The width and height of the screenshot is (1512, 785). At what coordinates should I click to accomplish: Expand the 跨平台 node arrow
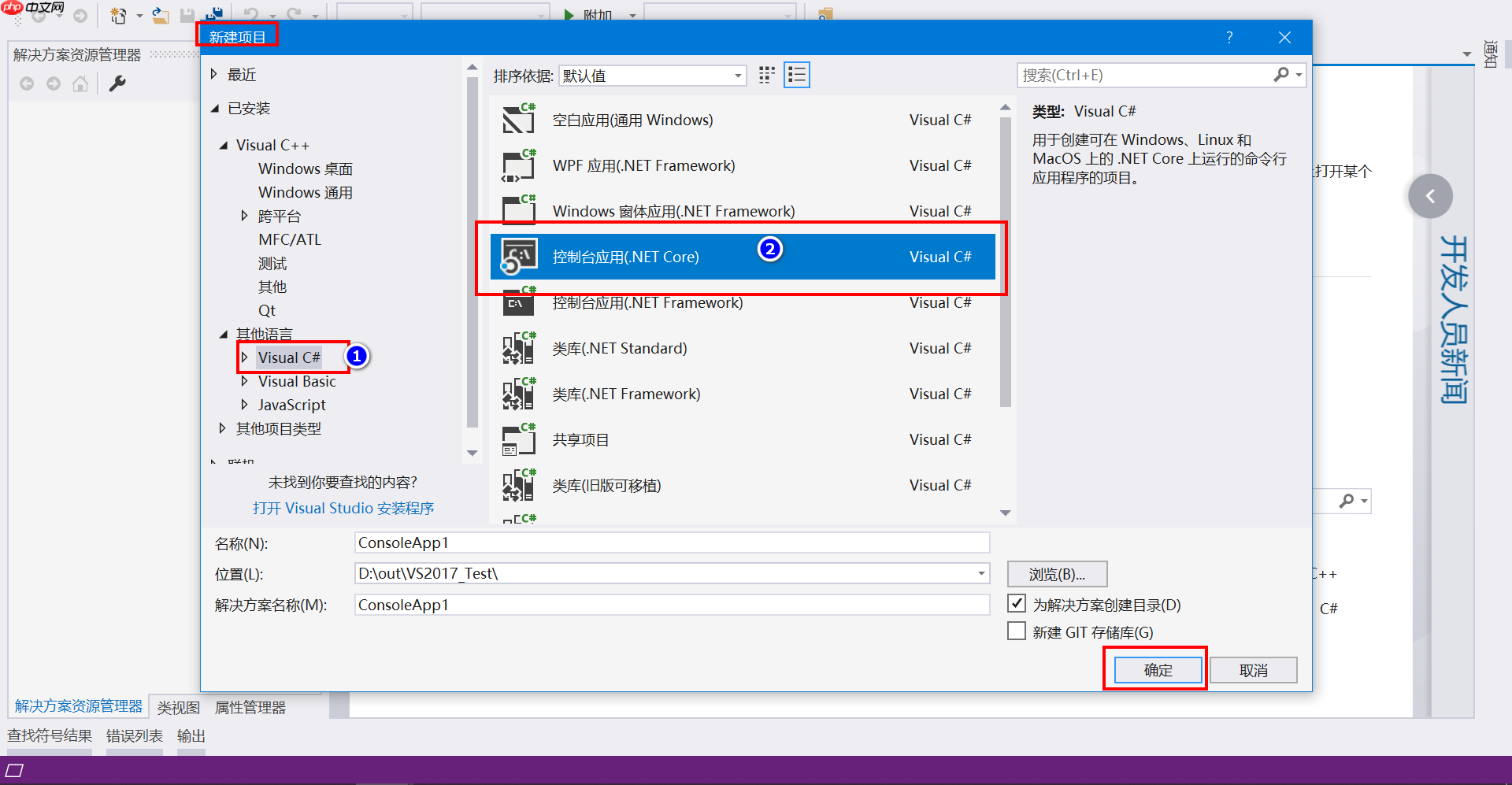[244, 216]
